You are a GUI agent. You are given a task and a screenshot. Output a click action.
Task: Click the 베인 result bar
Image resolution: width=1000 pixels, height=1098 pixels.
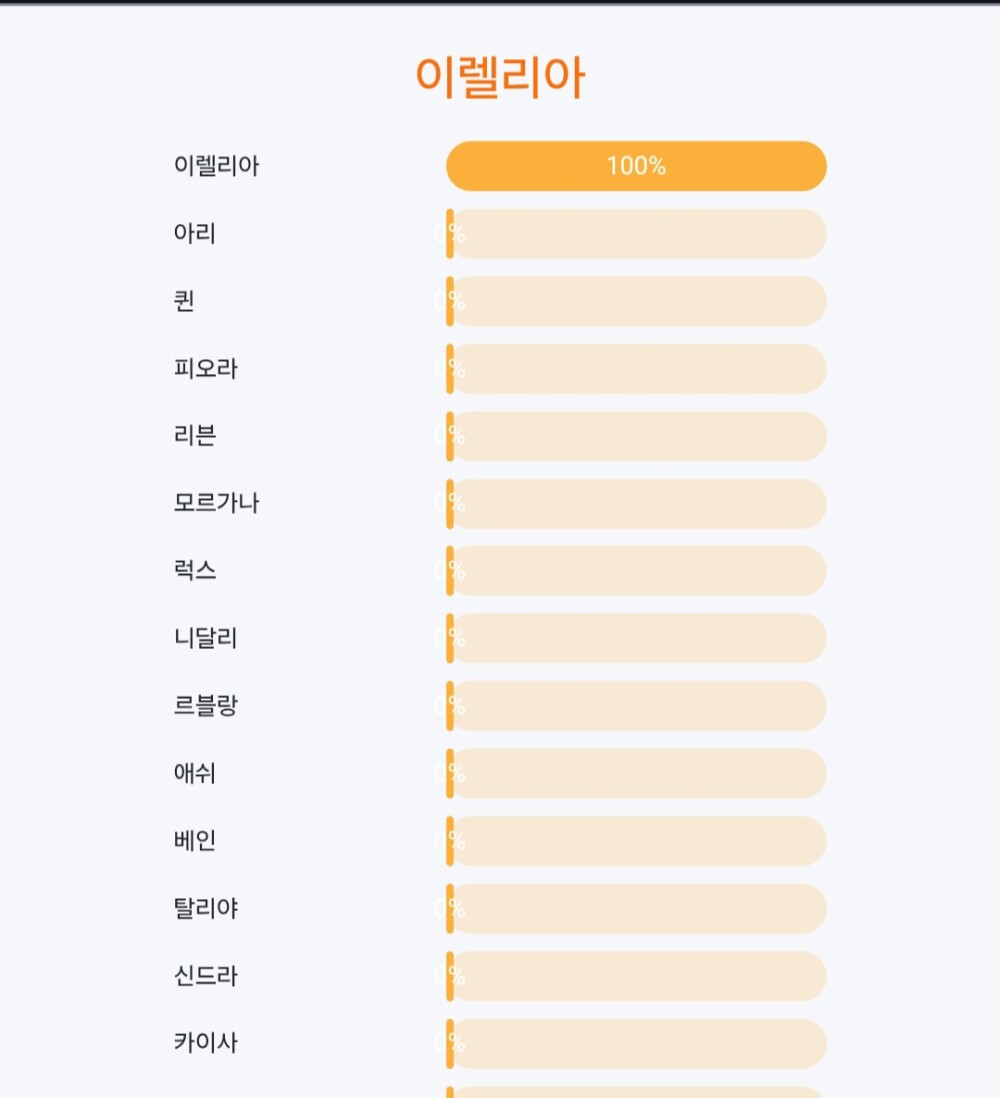[x=636, y=841]
